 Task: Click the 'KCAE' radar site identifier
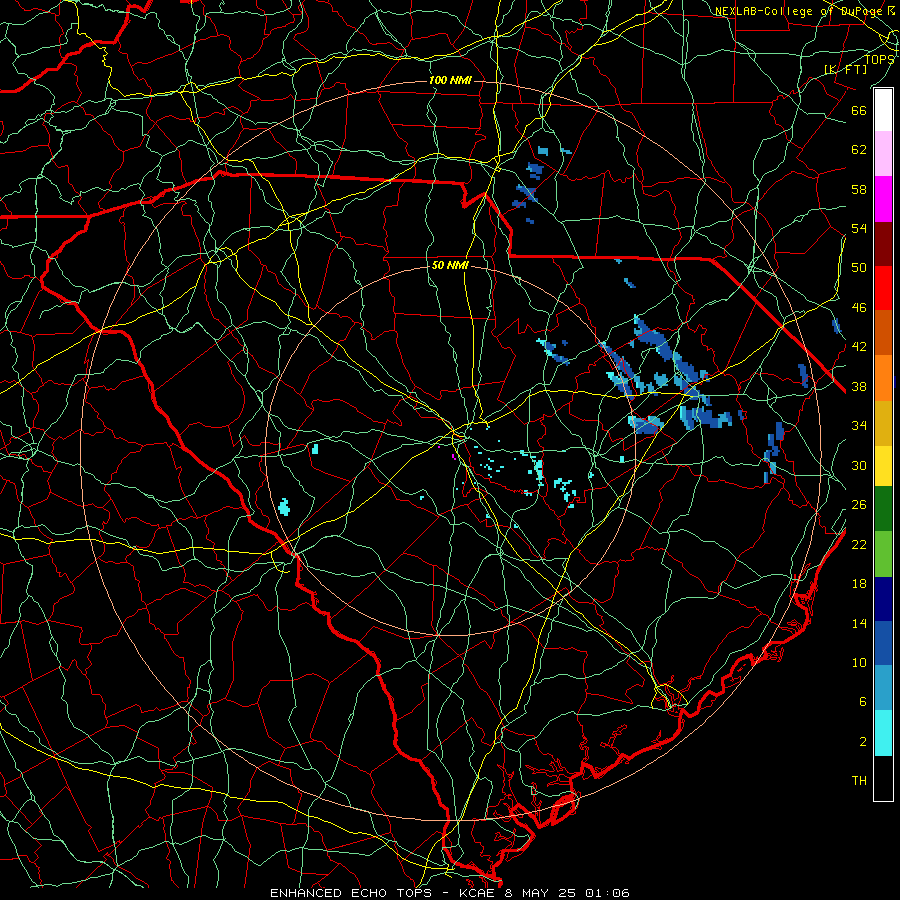click(477, 893)
